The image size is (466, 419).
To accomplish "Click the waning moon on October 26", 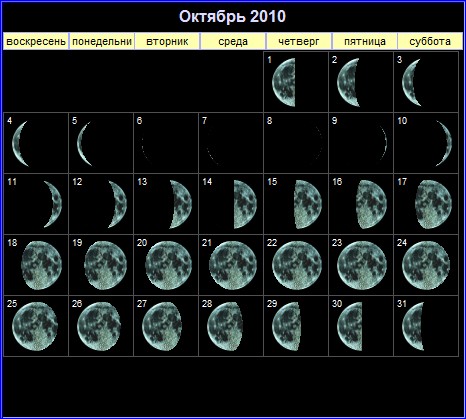I will pyautogui.click(x=99, y=326).
